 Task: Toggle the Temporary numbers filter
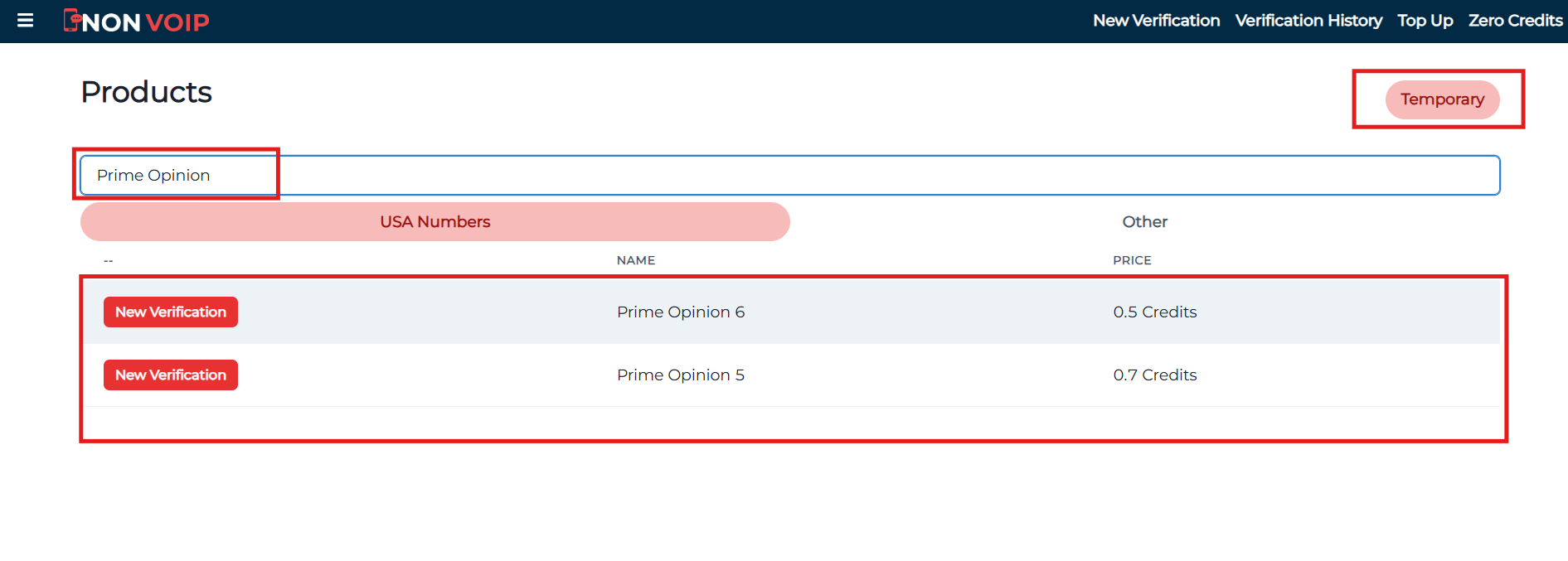[x=1441, y=99]
